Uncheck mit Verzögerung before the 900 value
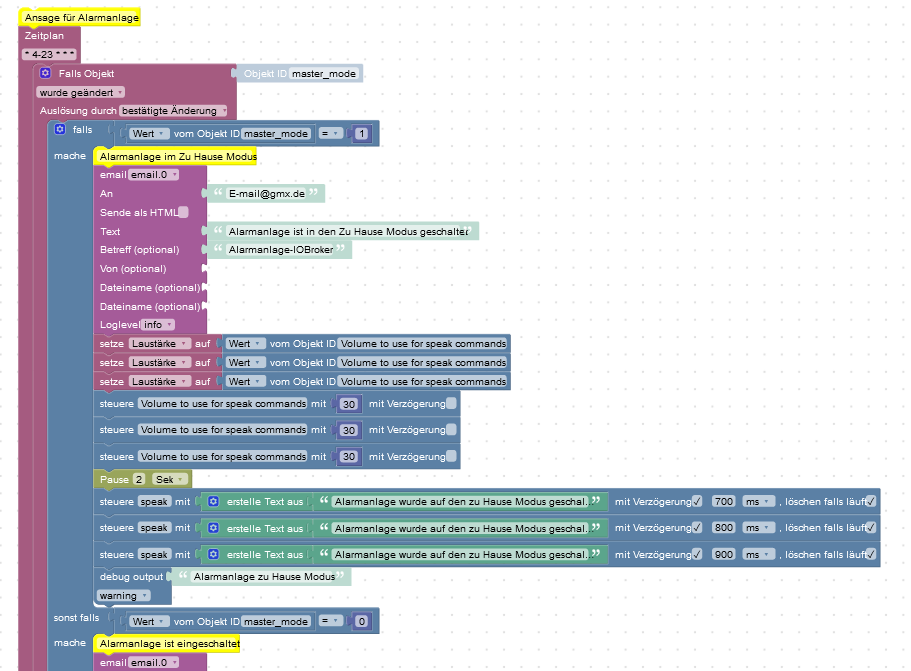The height and width of the screenshot is (671, 911). [697, 554]
